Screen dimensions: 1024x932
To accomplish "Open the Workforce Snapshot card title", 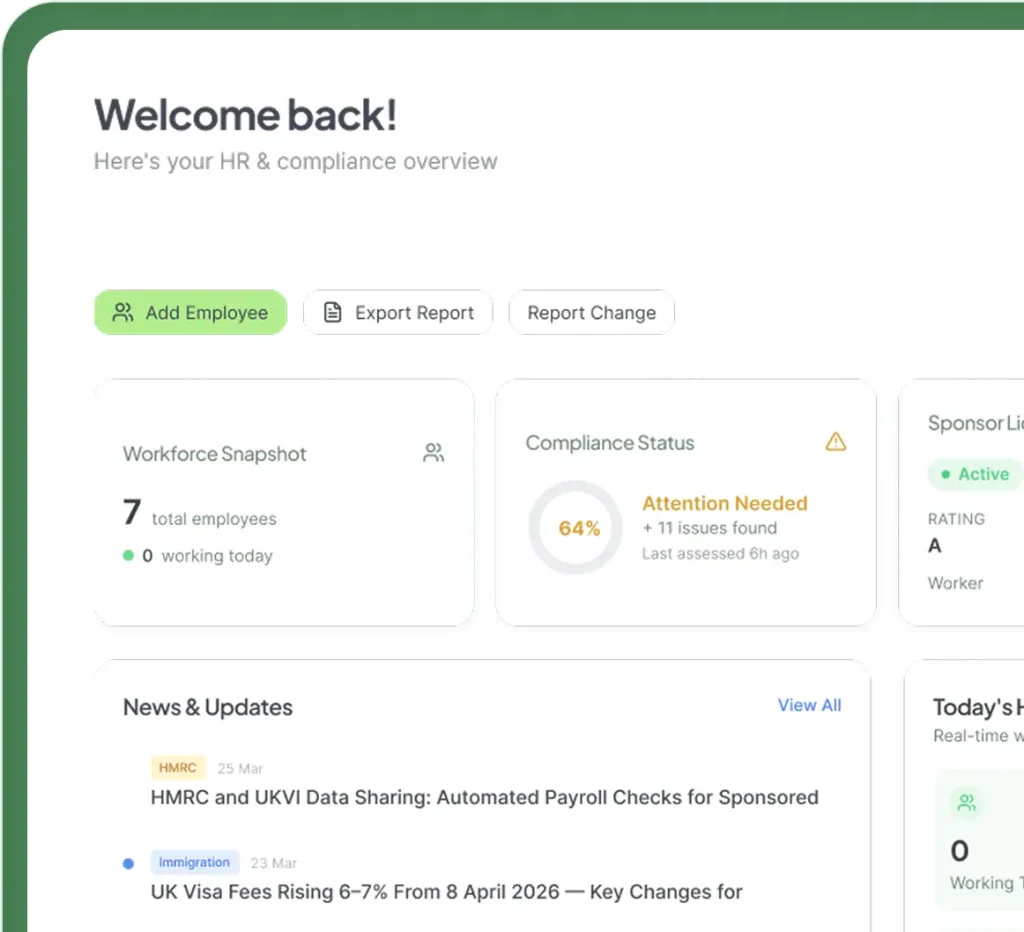I will [215, 454].
